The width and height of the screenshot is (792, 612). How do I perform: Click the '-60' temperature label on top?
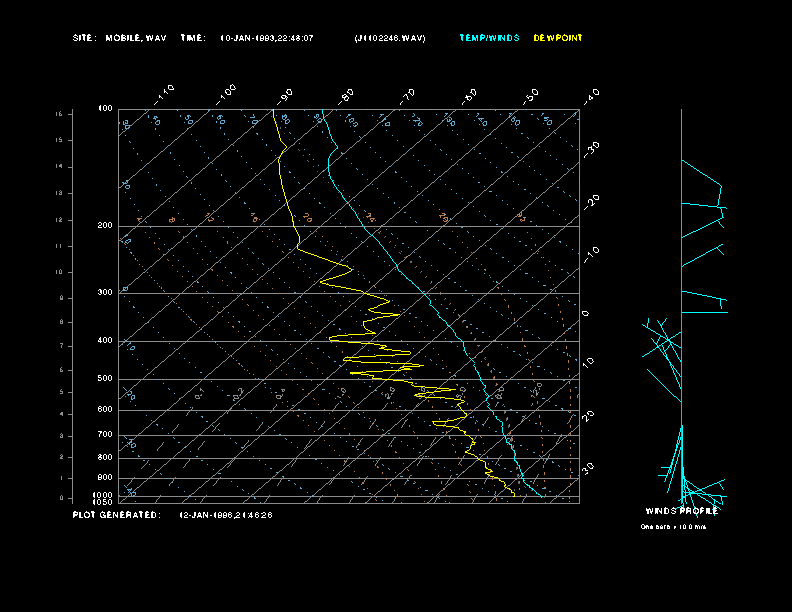[469, 96]
